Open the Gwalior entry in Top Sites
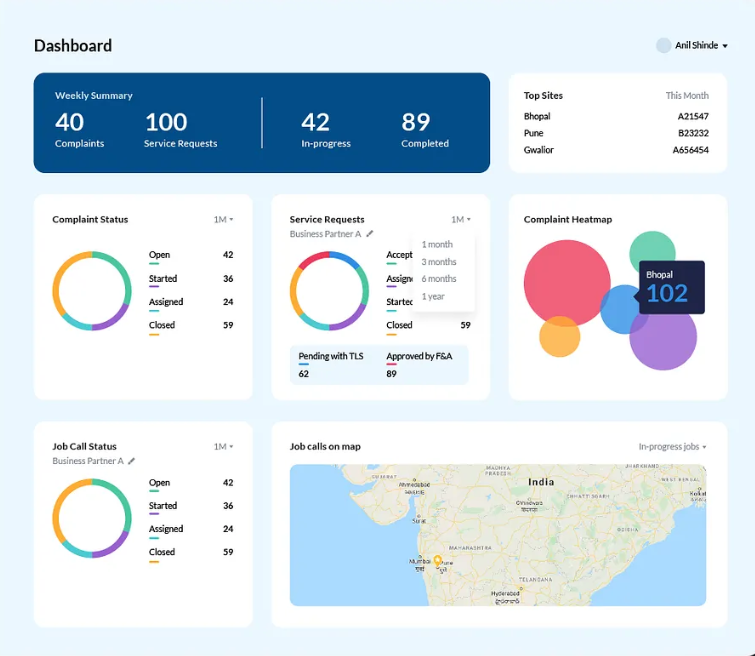Screen dimensions: 755x656 click(539, 150)
